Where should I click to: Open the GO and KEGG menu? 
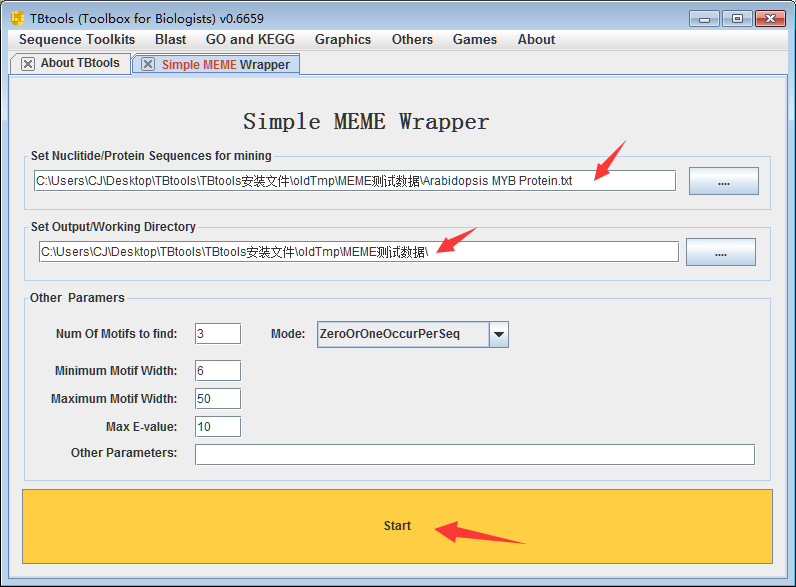pyautogui.click(x=250, y=40)
